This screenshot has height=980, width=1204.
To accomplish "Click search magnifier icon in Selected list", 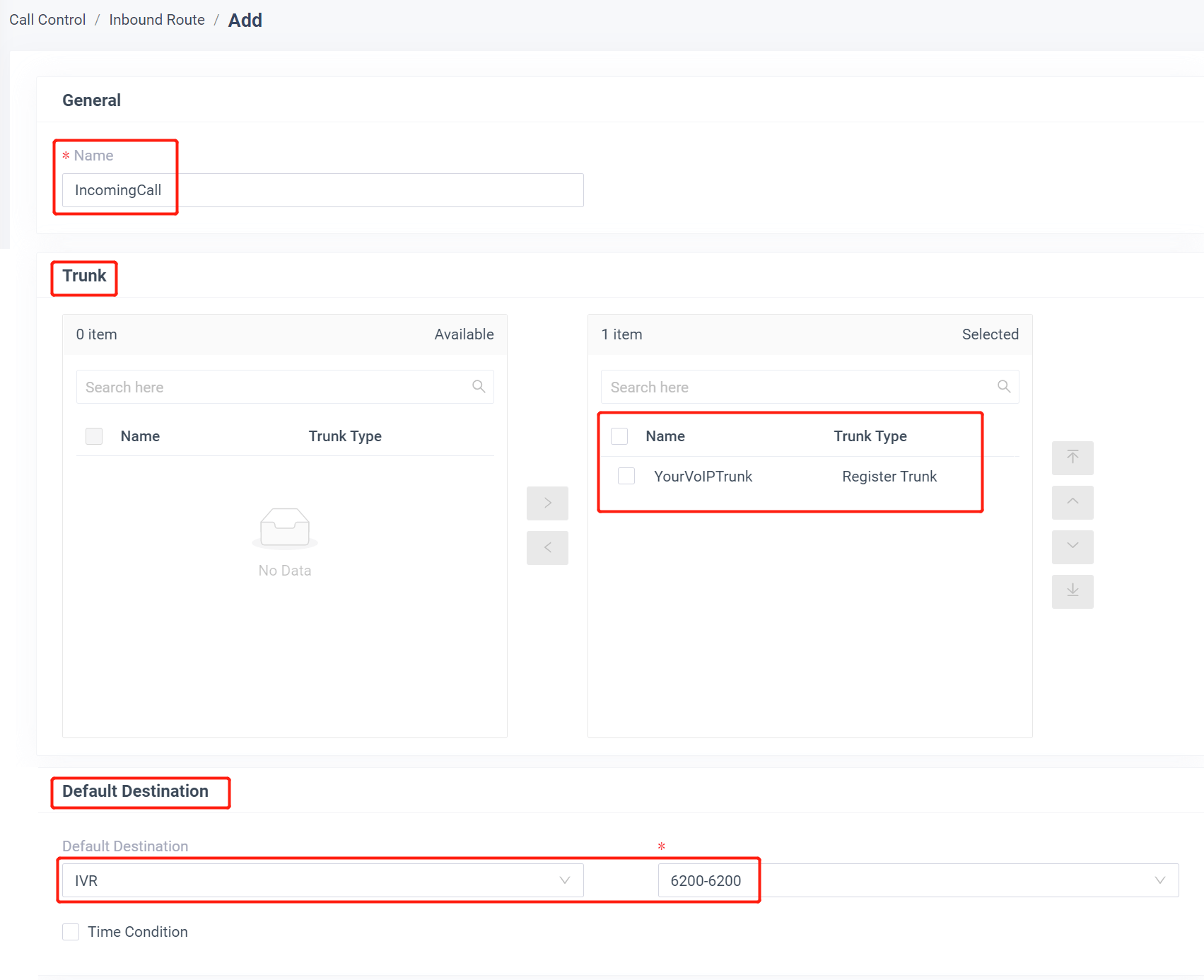I will [1003, 387].
